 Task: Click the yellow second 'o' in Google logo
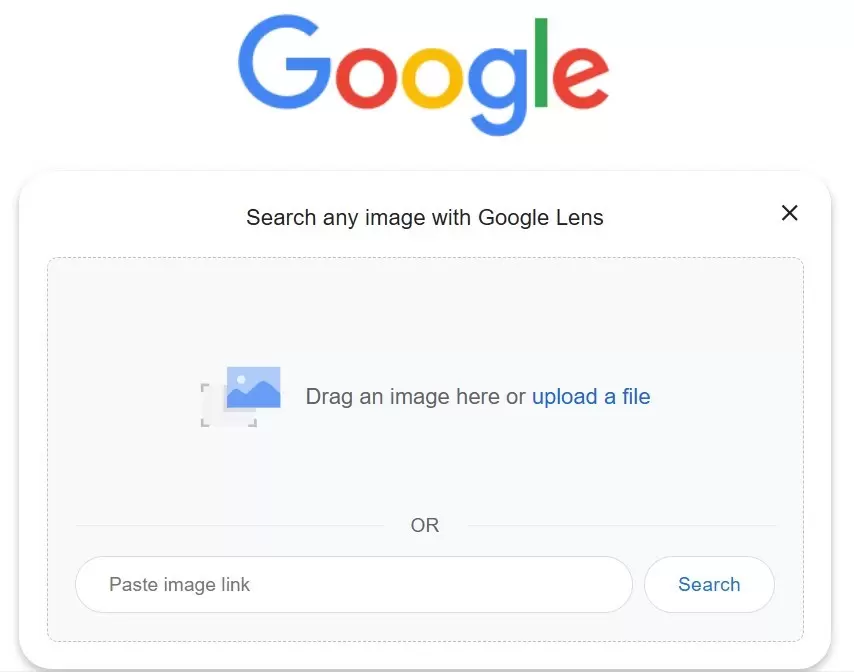click(430, 82)
